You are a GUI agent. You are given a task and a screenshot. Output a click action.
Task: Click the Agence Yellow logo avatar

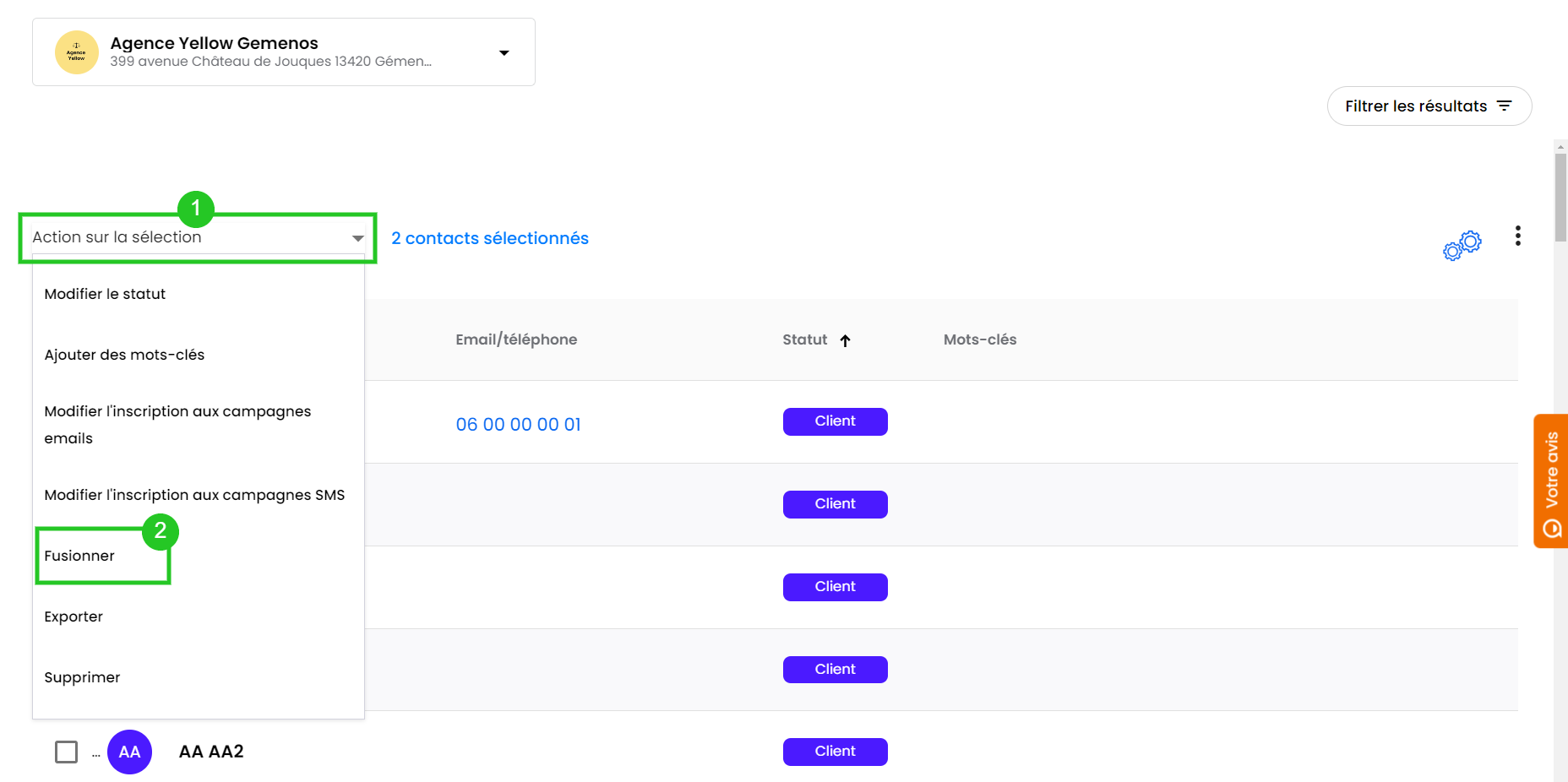click(77, 52)
